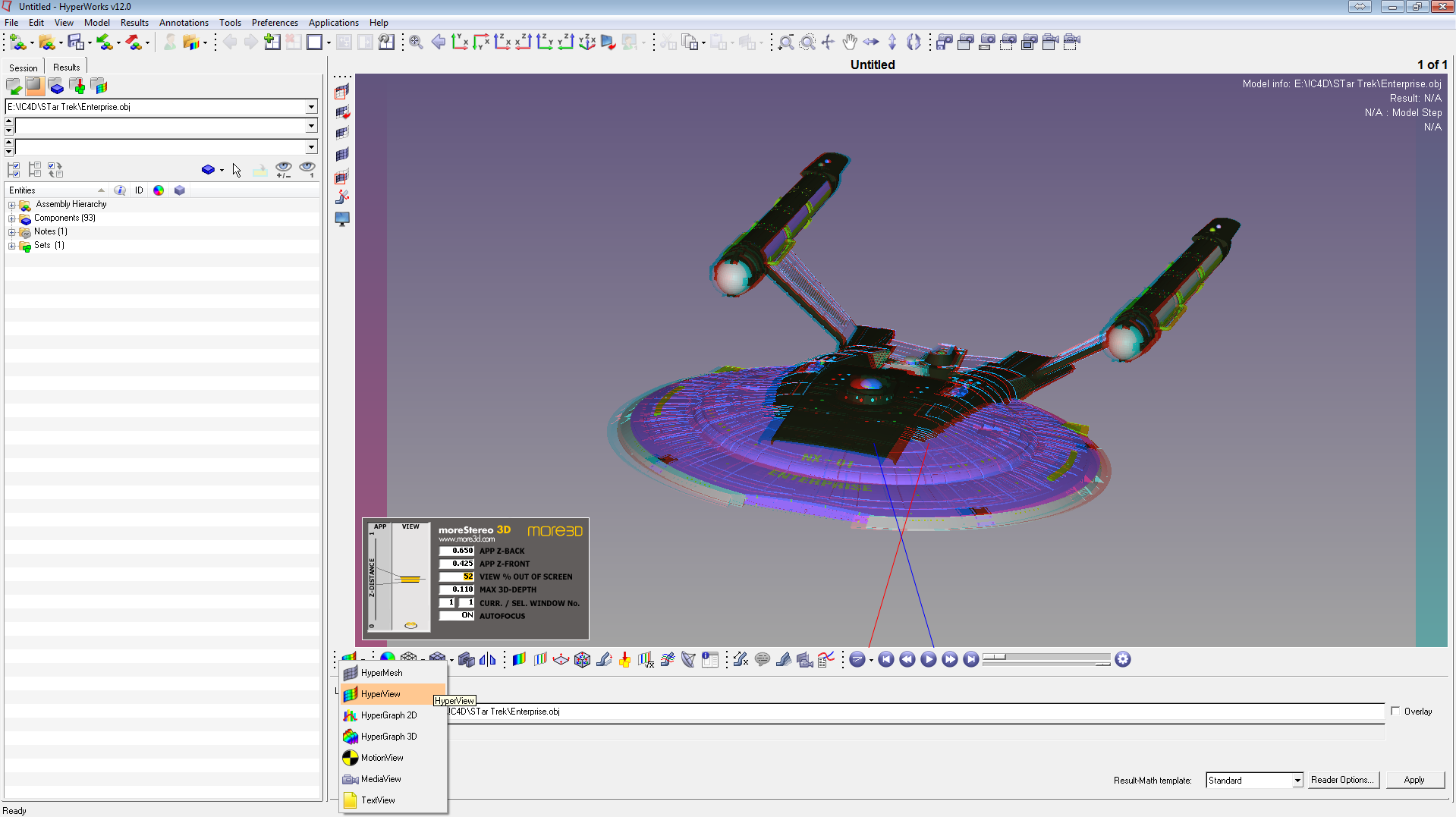1456x817 pixels.
Task: Click the animation speed slider
Action: coord(1046,658)
